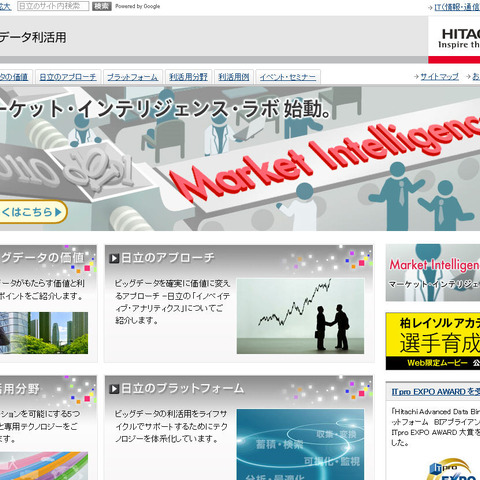Click the 検索 search button

[x=102, y=6]
